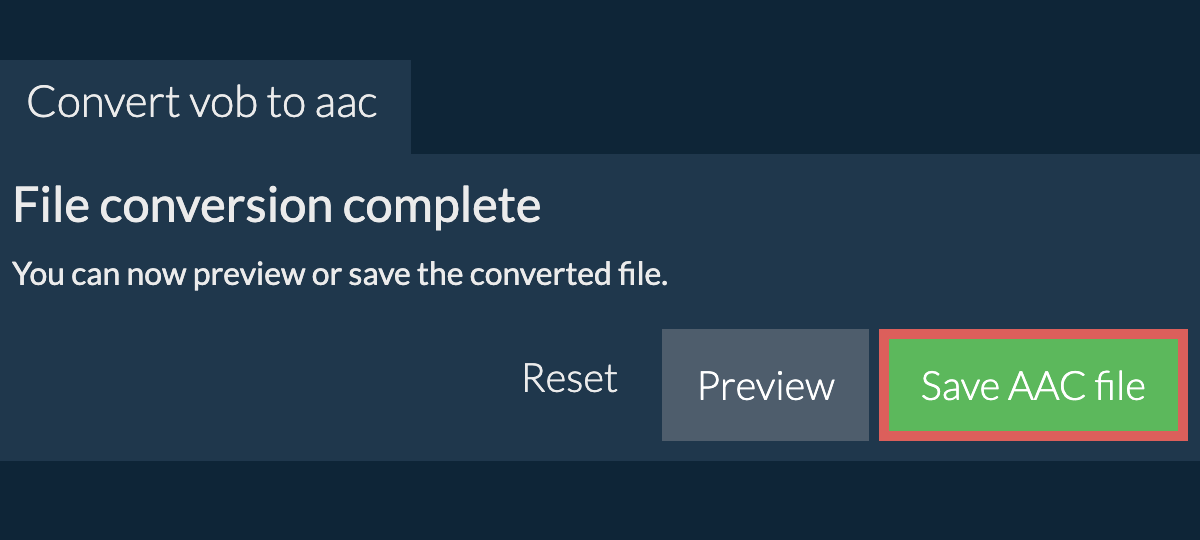Play a preview of the conversion result

click(x=765, y=386)
